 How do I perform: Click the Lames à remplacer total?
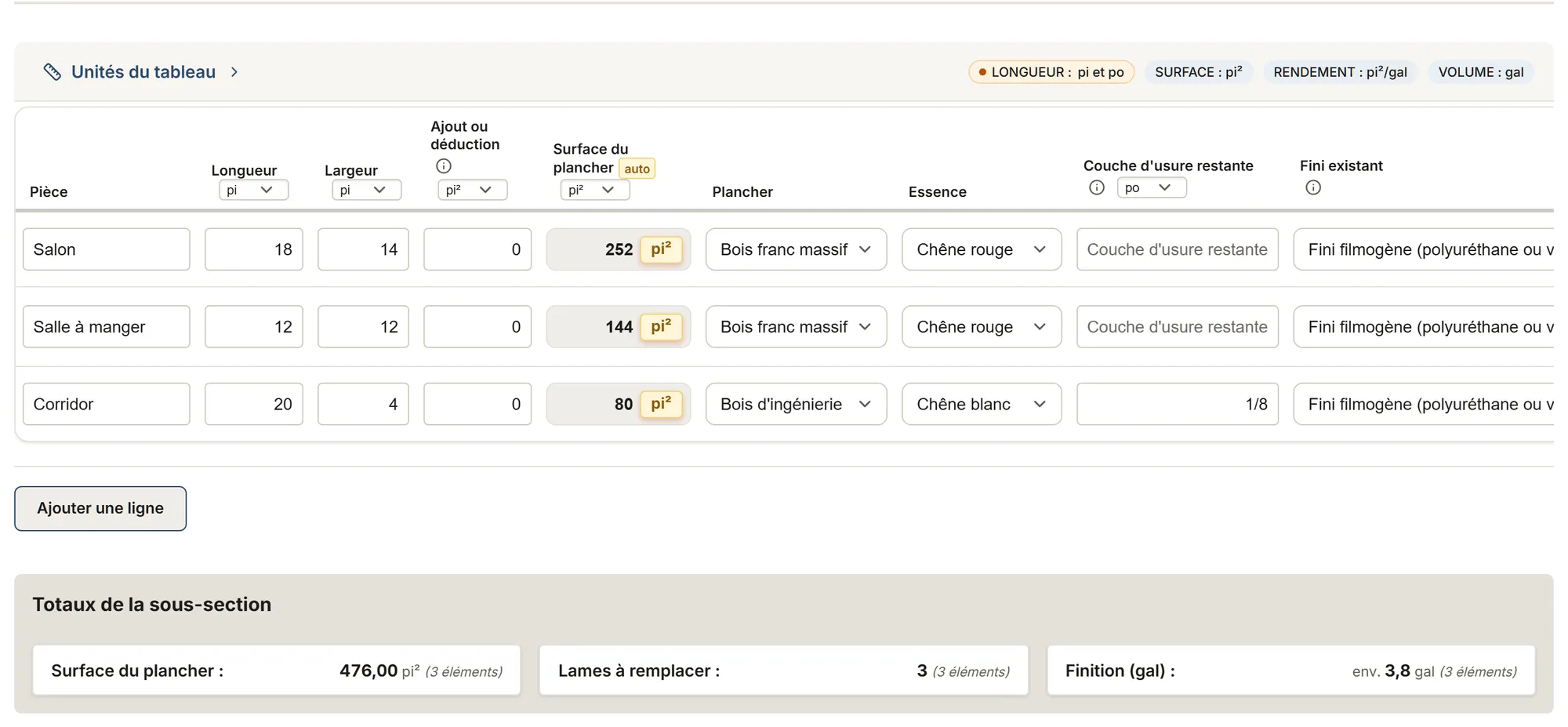pos(783,671)
